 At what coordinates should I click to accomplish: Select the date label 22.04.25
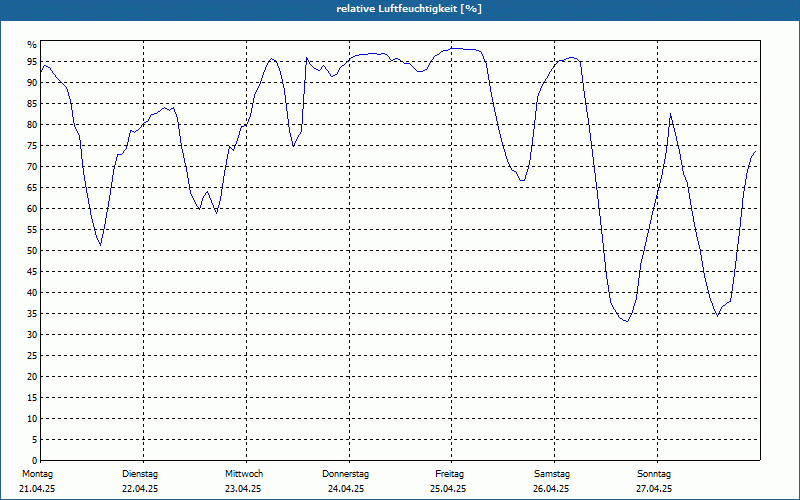point(140,489)
